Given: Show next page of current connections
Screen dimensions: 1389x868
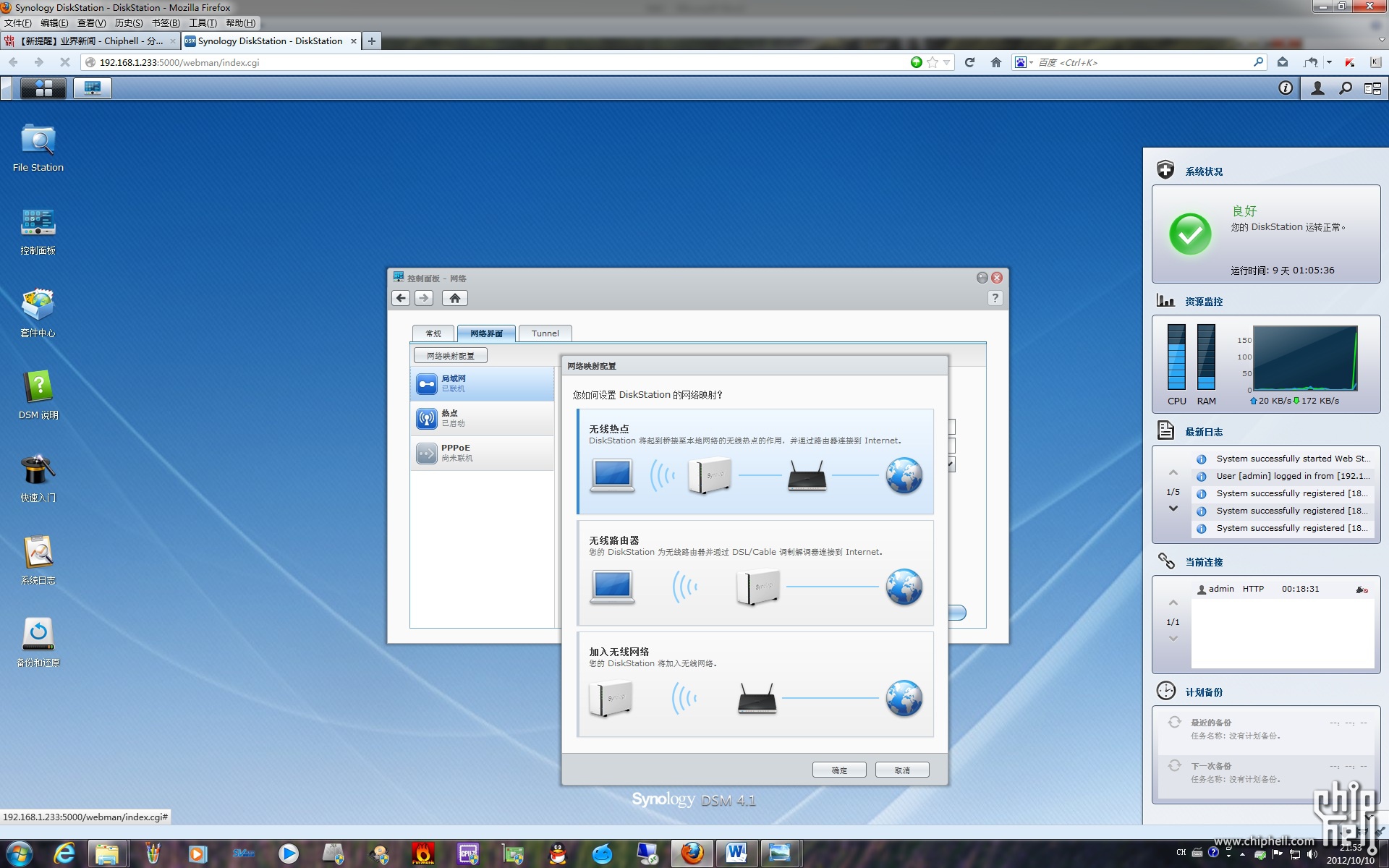Looking at the screenshot, I should [x=1173, y=639].
